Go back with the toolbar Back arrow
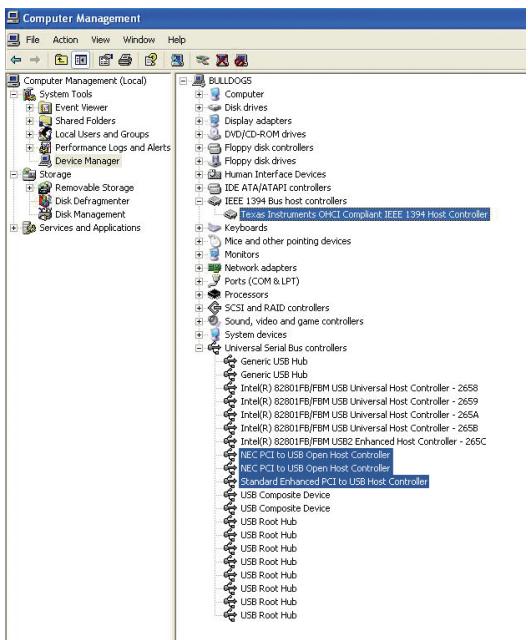The image size is (528, 640). tap(16, 60)
